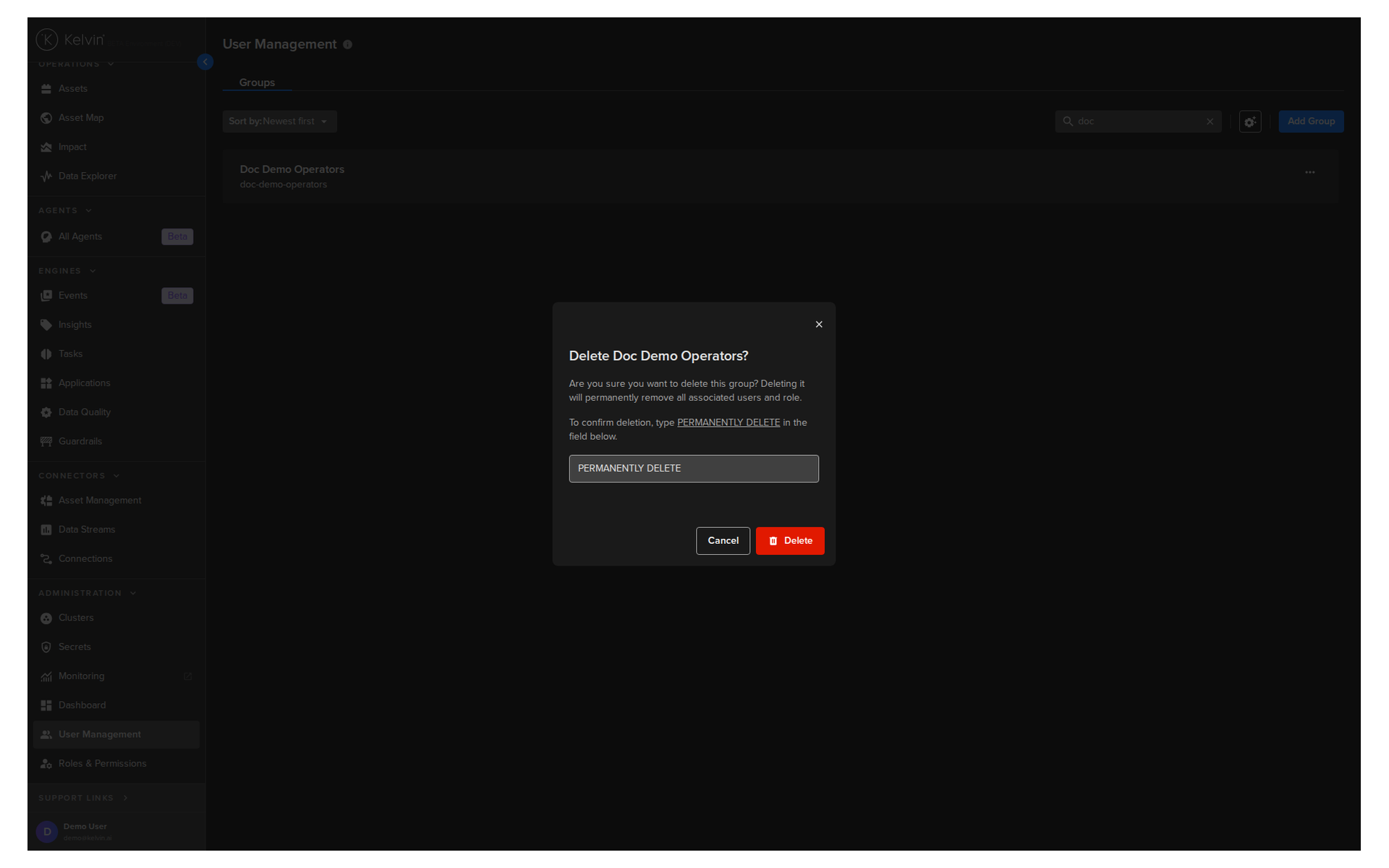Click the underlined PERMANENTLY DELETE text
This screenshot has width=1389, height=868.
[729, 422]
